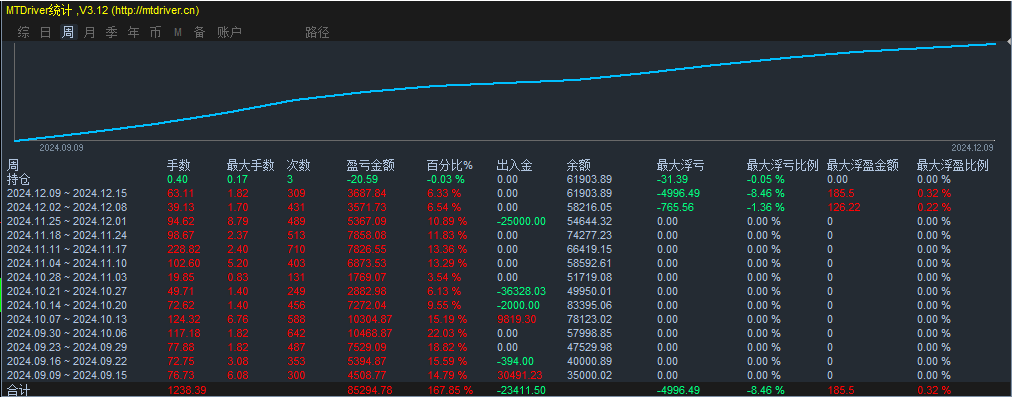Click the chart end date 2024.12.09

pyautogui.click(x=973, y=148)
